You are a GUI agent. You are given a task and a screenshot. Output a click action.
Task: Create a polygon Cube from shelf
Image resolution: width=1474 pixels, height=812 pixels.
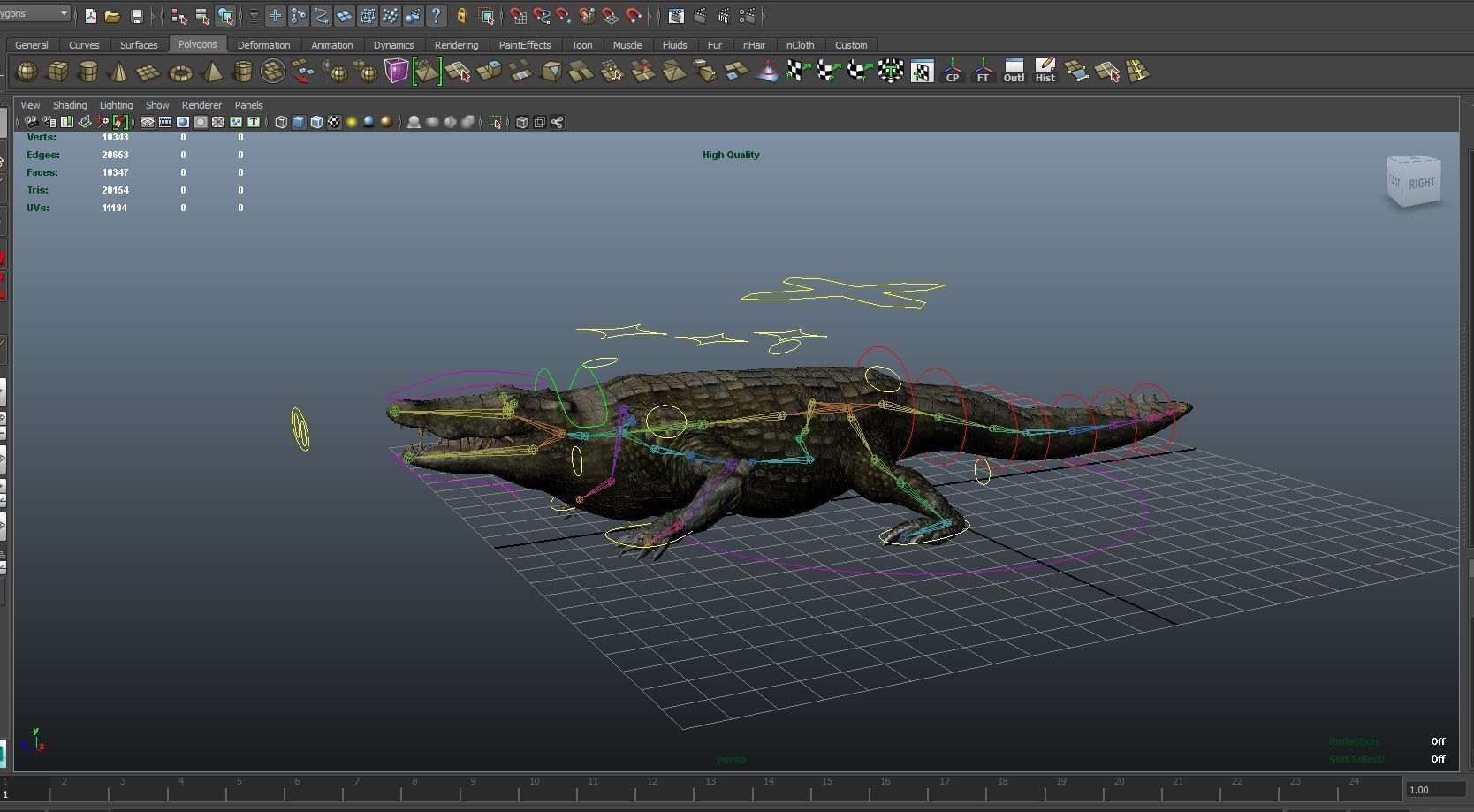(57, 72)
